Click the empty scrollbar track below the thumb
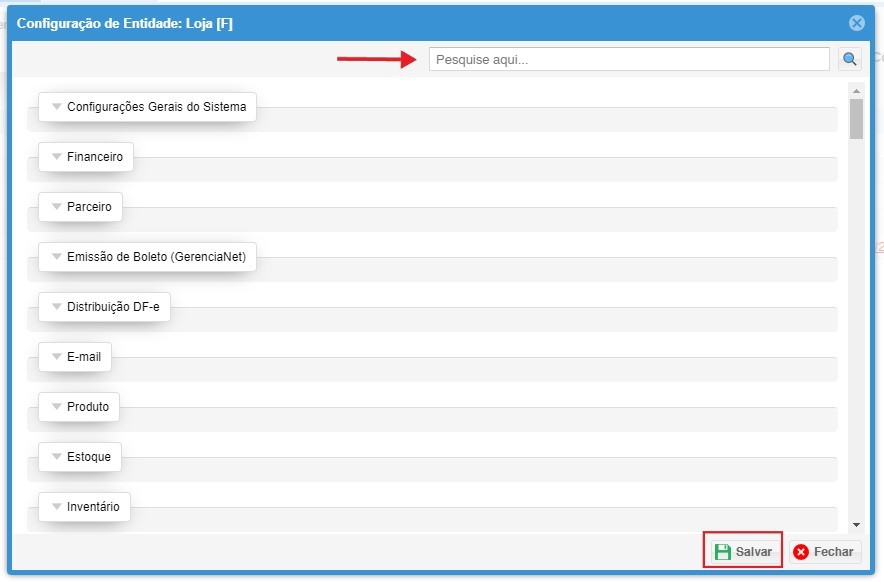 coord(856,330)
